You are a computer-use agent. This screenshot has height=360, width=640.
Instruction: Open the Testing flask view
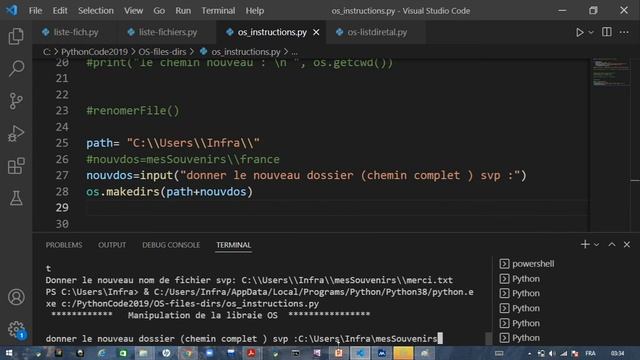[x=16, y=198]
